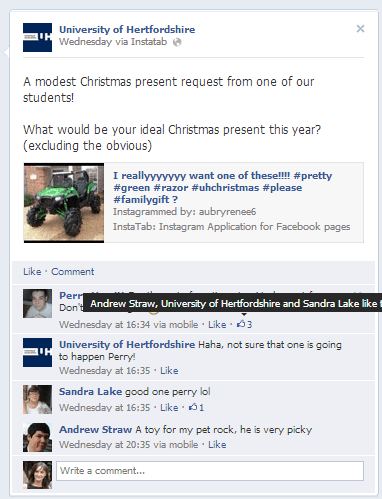Screen dimensions: 382x499
Task: Open University of Hertfordshire page name in header
Action: click(127, 29)
